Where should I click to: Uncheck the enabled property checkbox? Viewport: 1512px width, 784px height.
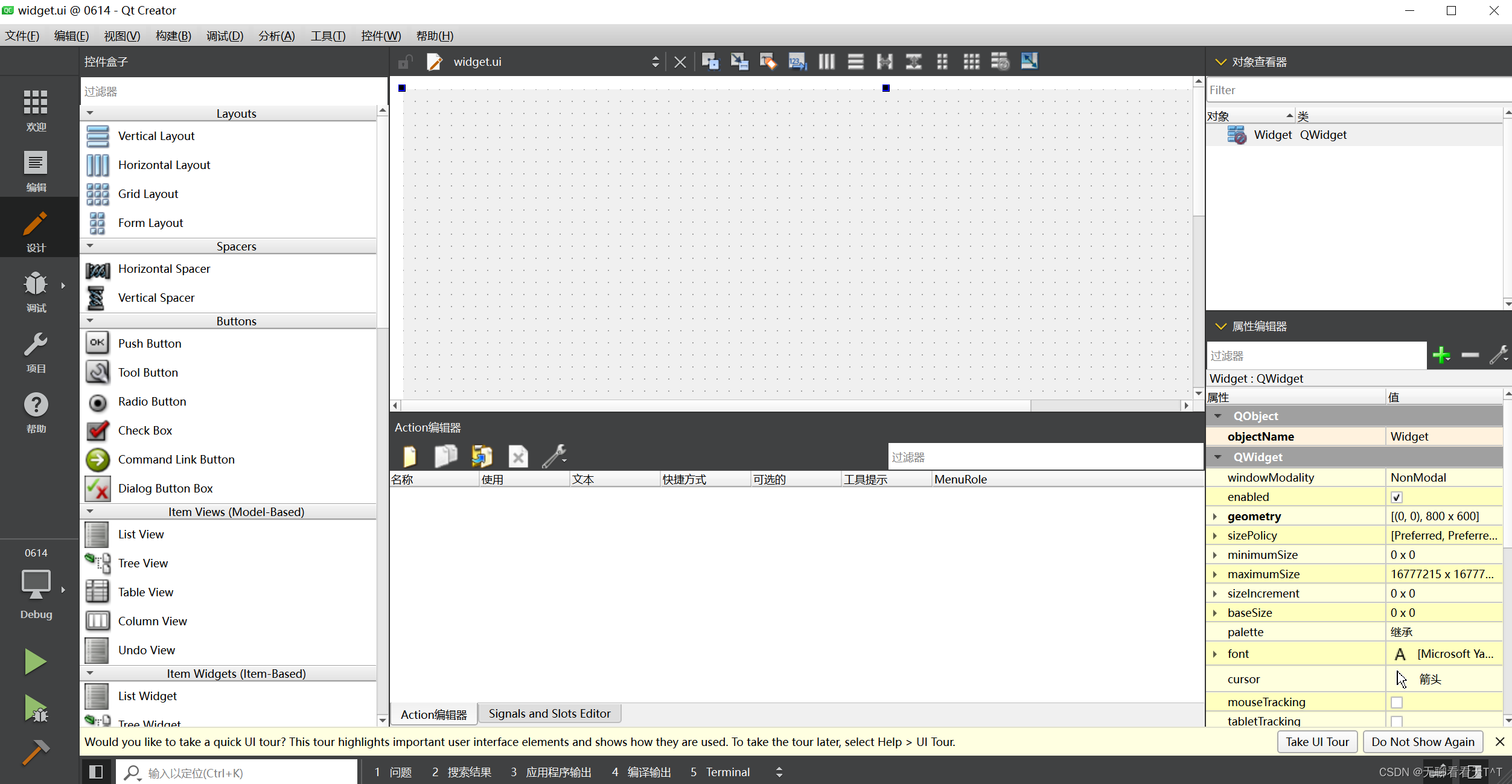(1396, 497)
